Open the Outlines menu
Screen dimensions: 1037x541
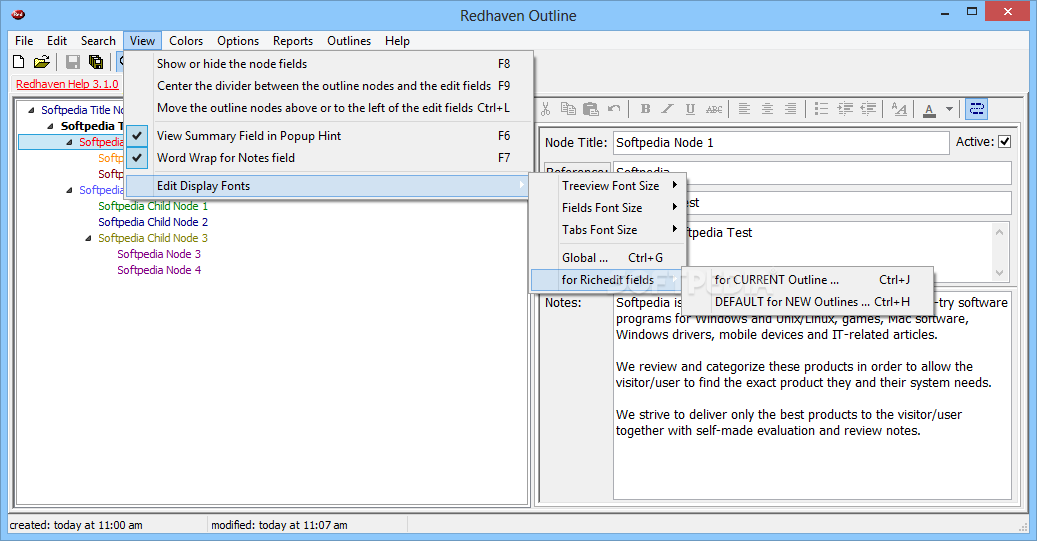(x=349, y=40)
